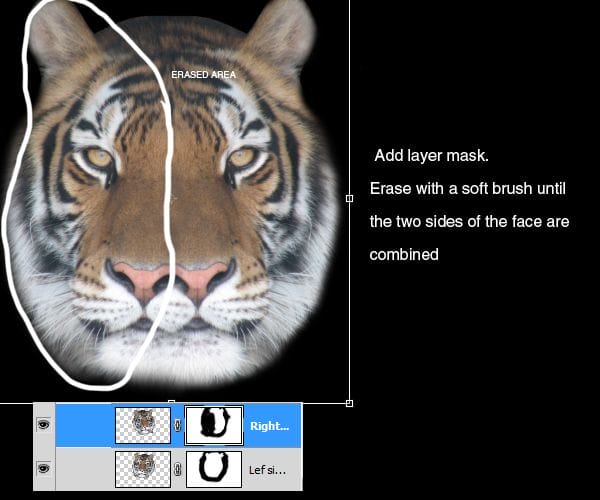
Task: Click the bottom-right corner transform handle
Action: pyautogui.click(x=349, y=403)
